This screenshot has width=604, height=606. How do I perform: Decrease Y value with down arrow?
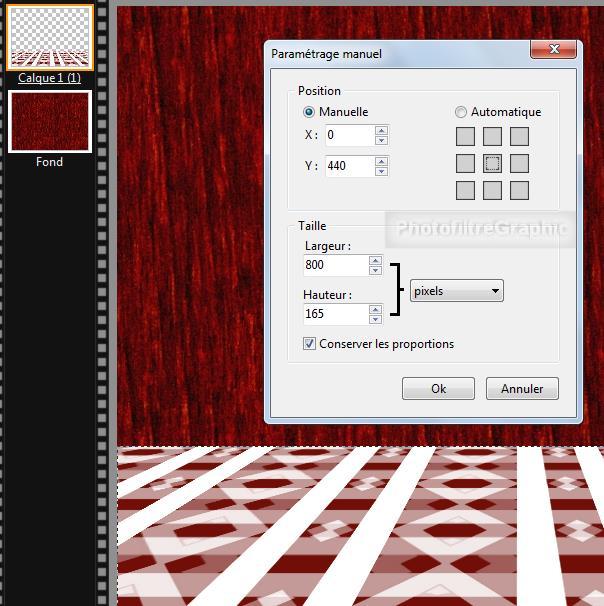381,171
